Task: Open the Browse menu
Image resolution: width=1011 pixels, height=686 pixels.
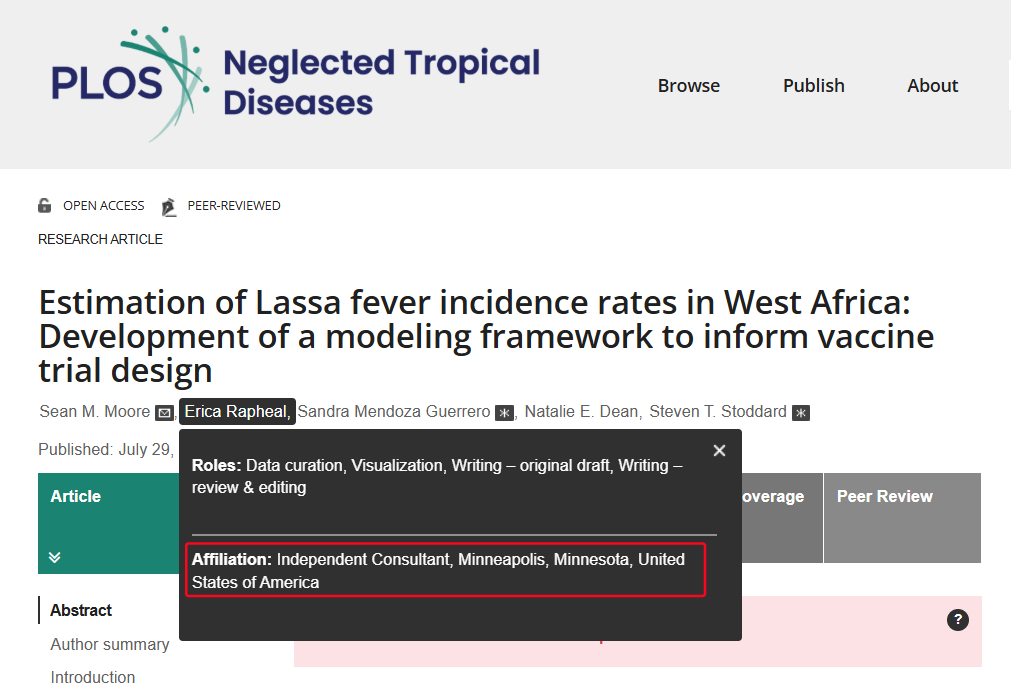Action: click(x=688, y=86)
